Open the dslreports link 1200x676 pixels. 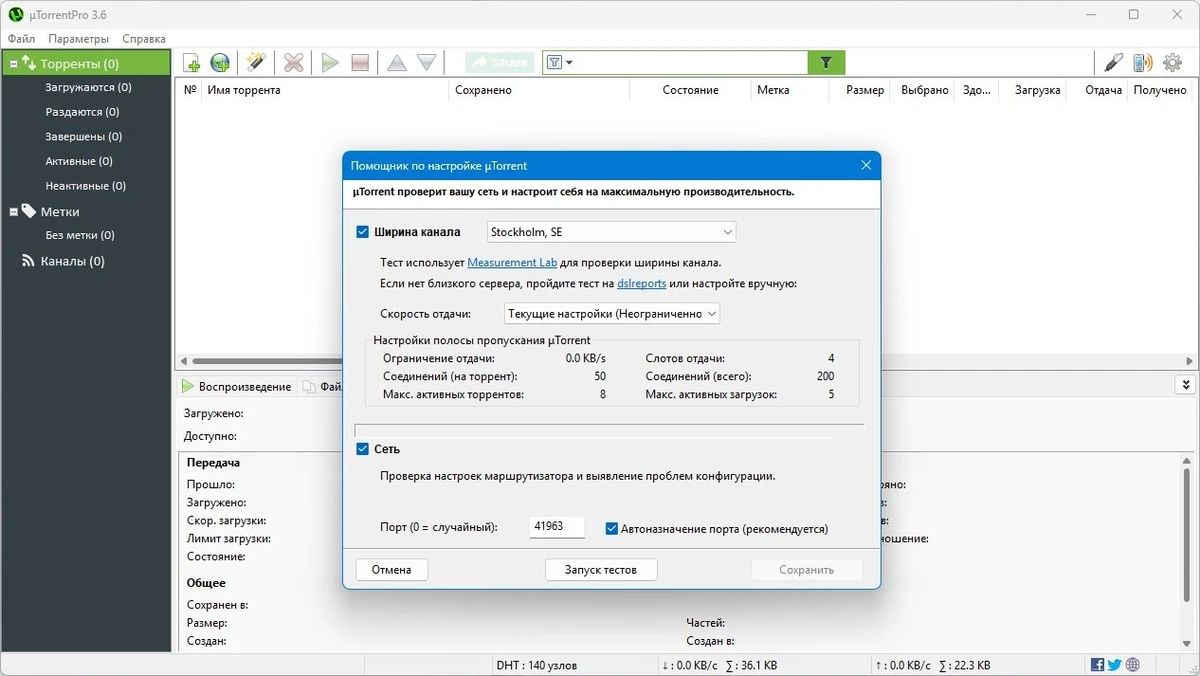click(x=641, y=284)
